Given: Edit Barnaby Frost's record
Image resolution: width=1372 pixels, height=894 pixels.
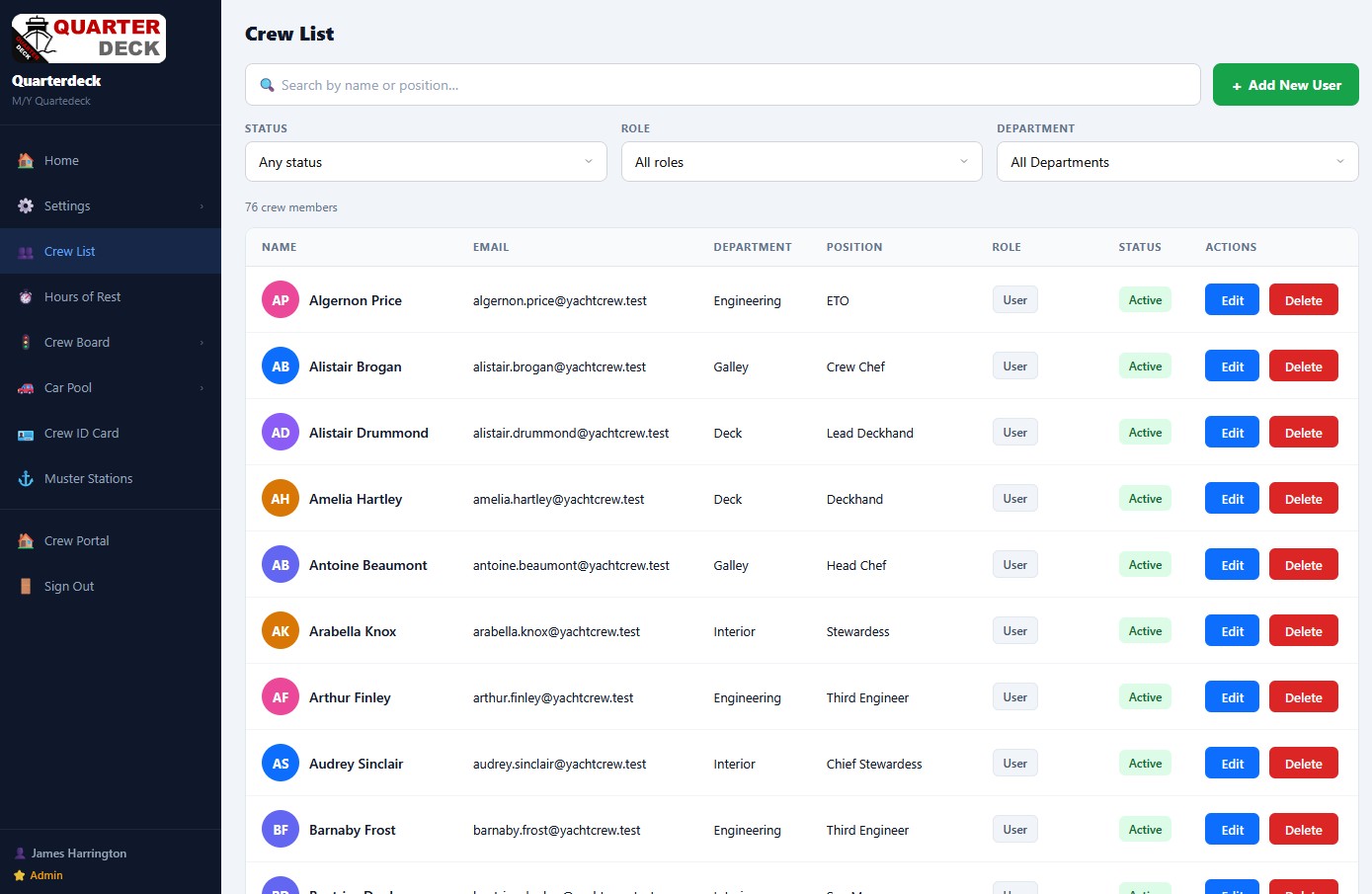Looking at the screenshot, I should pos(1232,830).
